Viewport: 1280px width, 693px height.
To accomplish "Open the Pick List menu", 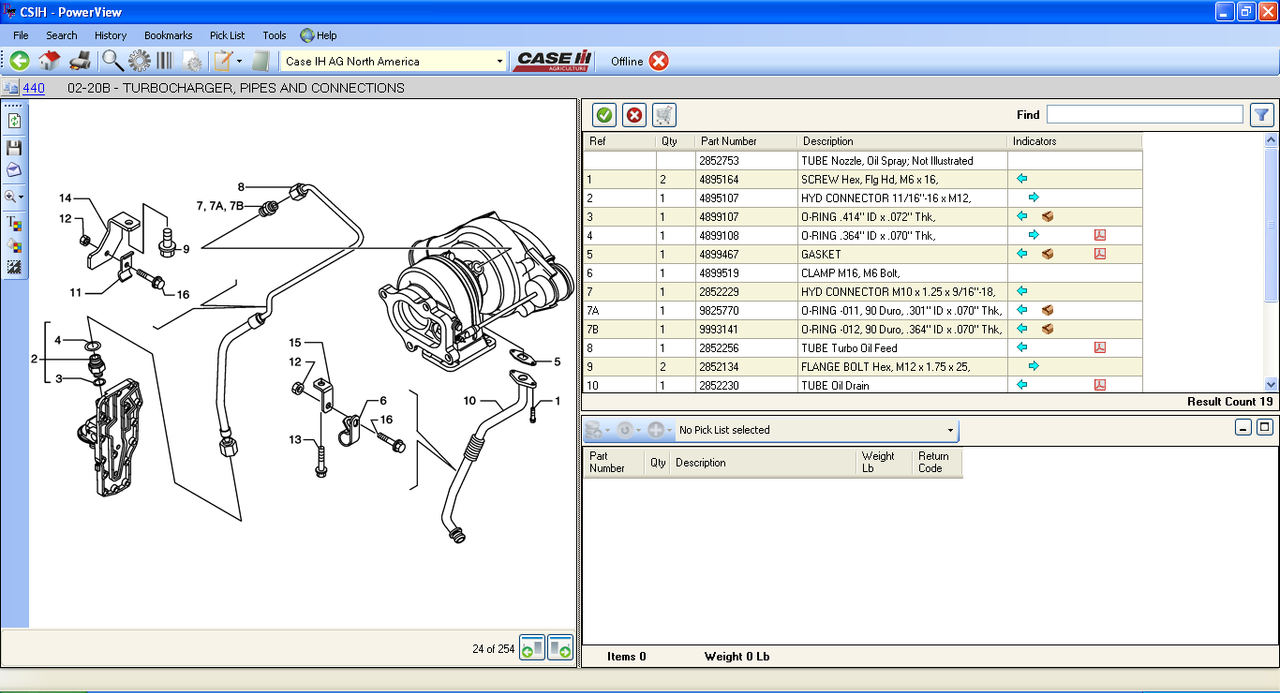I will [x=227, y=35].
